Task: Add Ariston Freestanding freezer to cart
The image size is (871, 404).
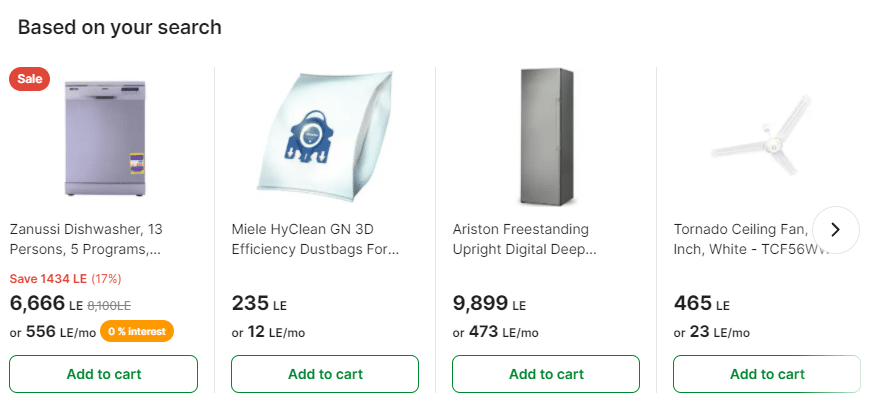Action: click(x=546, y=374)
